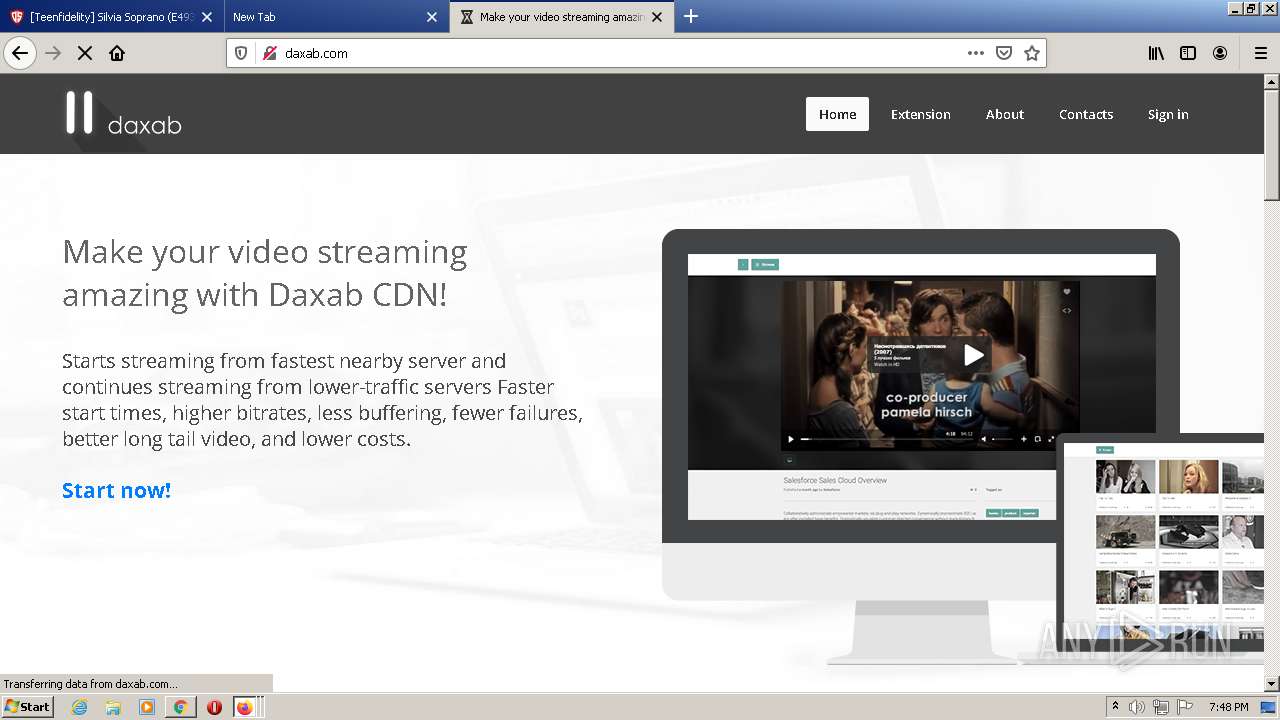Open the Firefox account icon
This screenshot has height=720, width=1280.
pos(1220,53)
